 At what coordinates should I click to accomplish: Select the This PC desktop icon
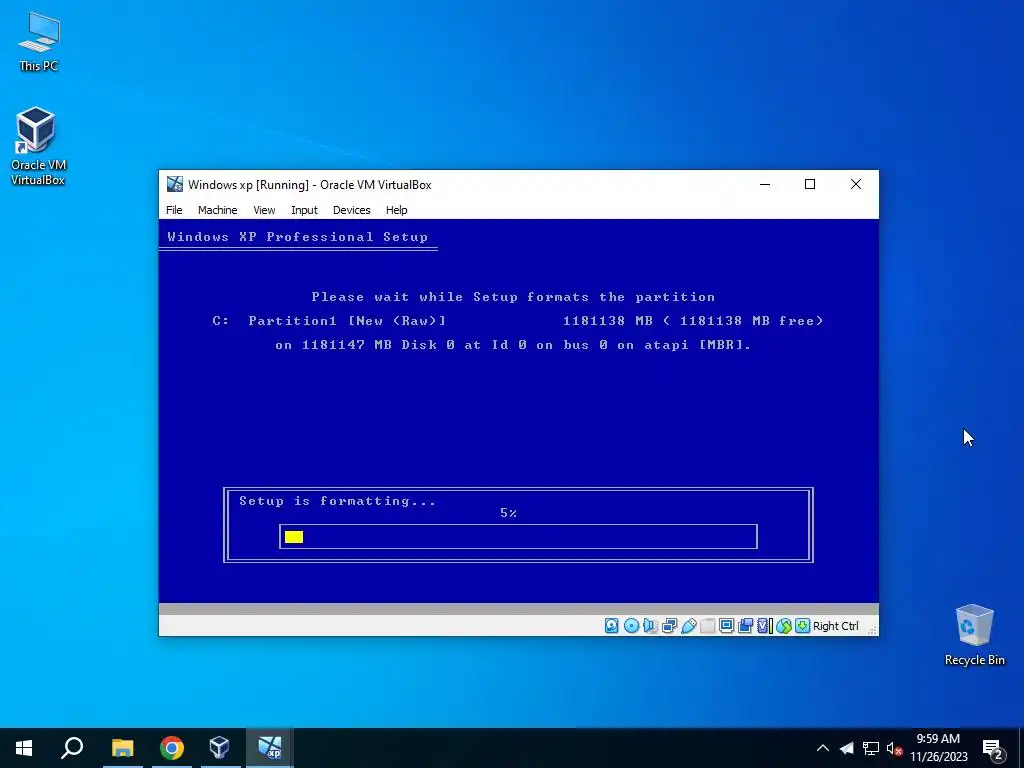[39, 42]
